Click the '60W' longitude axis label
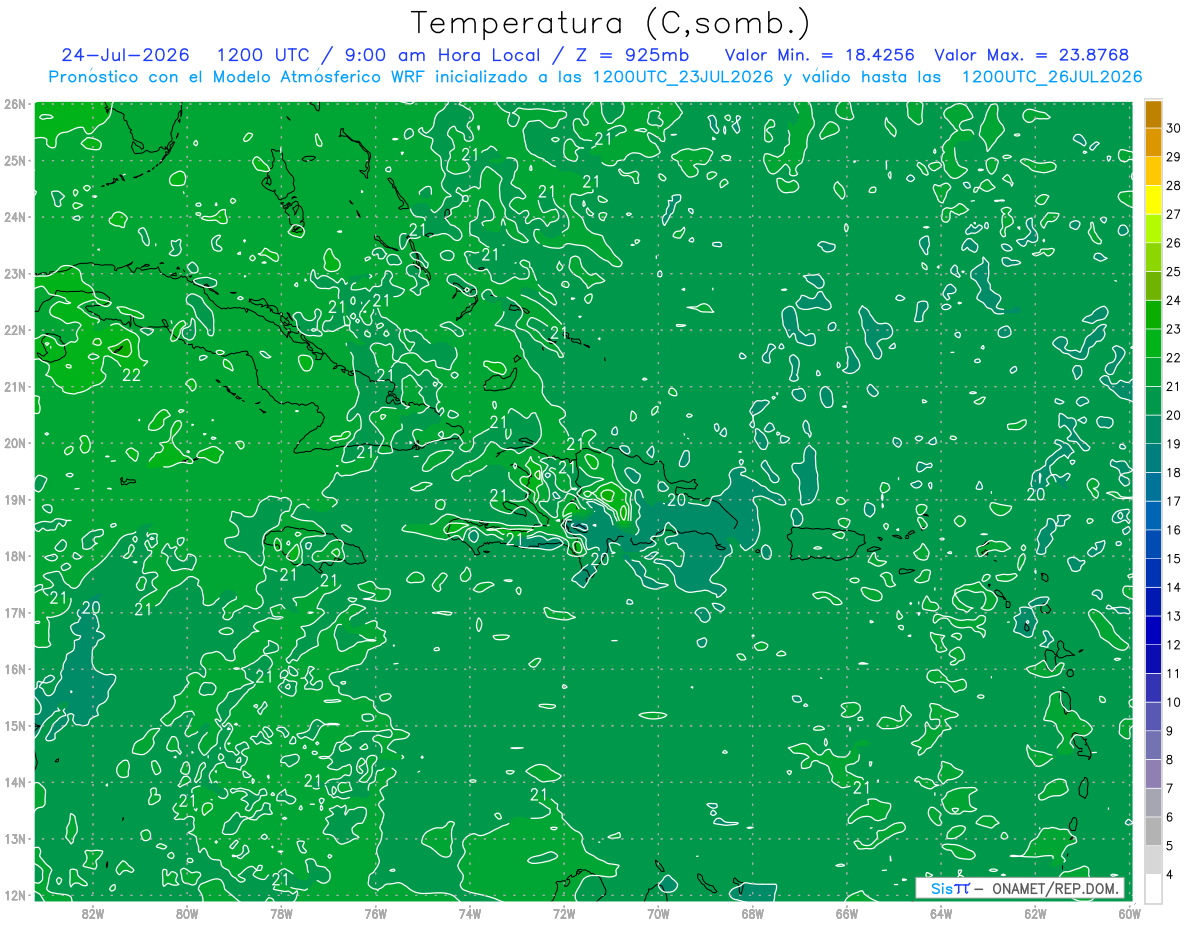Image resolution: width=1200 pixels, height=927 pixels. pos(1129,912)
